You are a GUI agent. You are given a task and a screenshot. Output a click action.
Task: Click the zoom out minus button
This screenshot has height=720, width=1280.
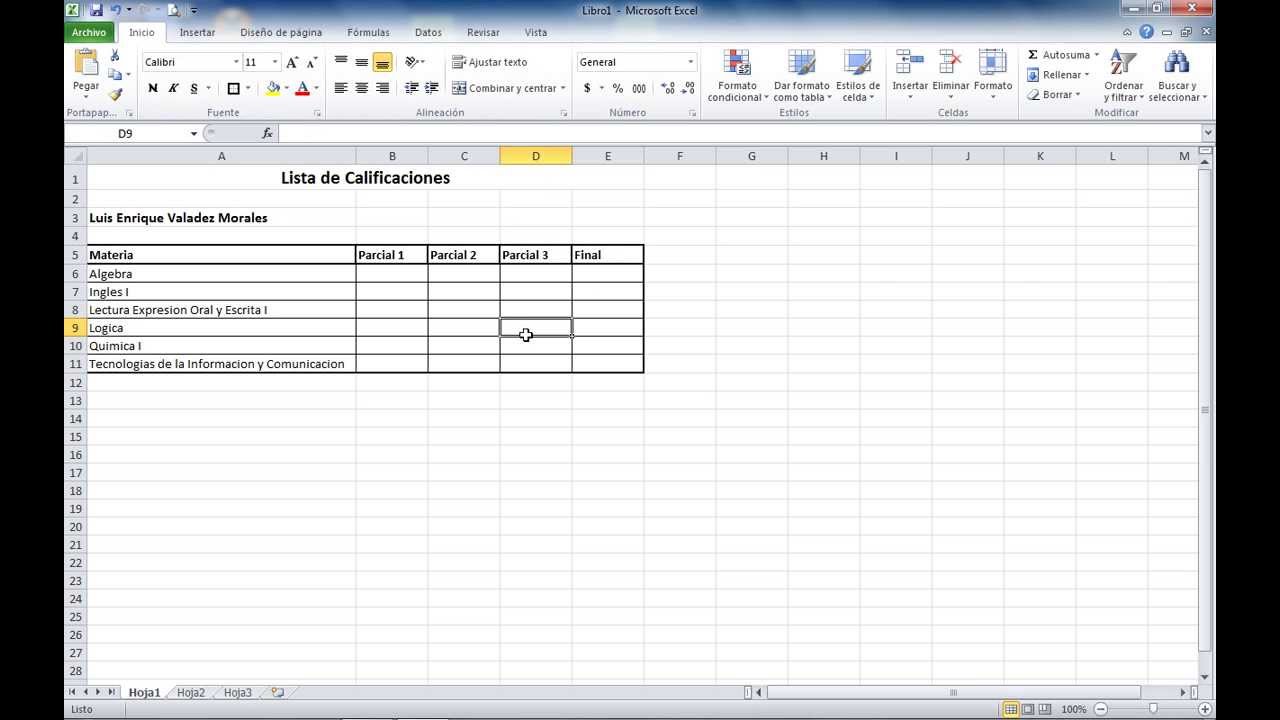(x=1100, y=709)
